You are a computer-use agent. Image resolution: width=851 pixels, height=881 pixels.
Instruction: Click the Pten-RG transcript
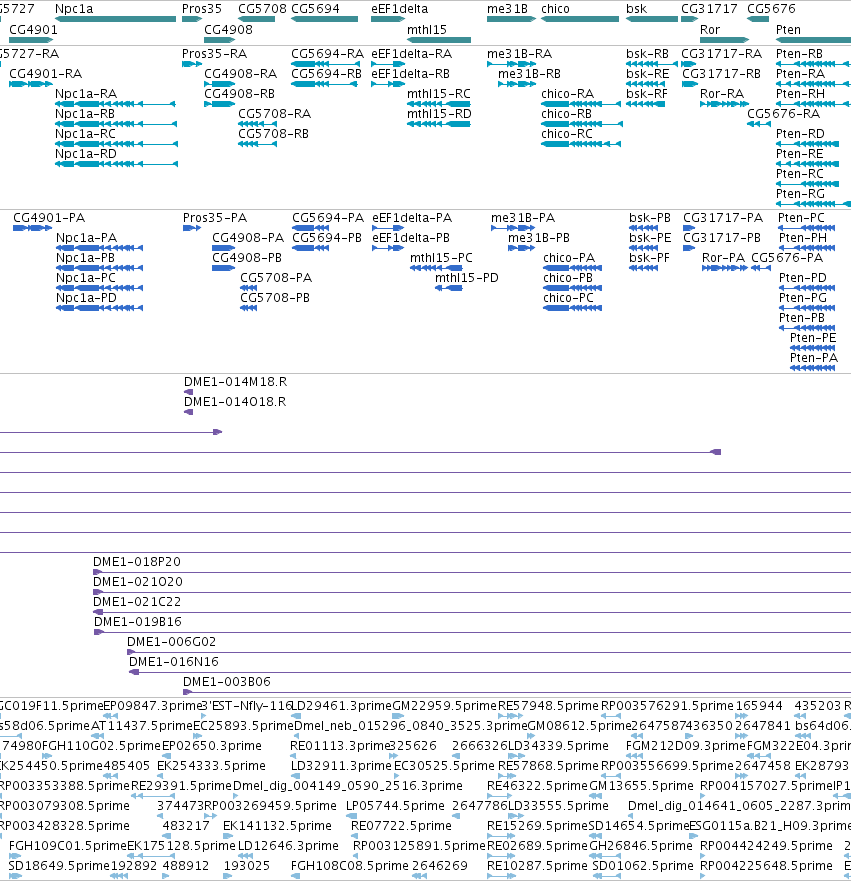(x=813, y=204)
